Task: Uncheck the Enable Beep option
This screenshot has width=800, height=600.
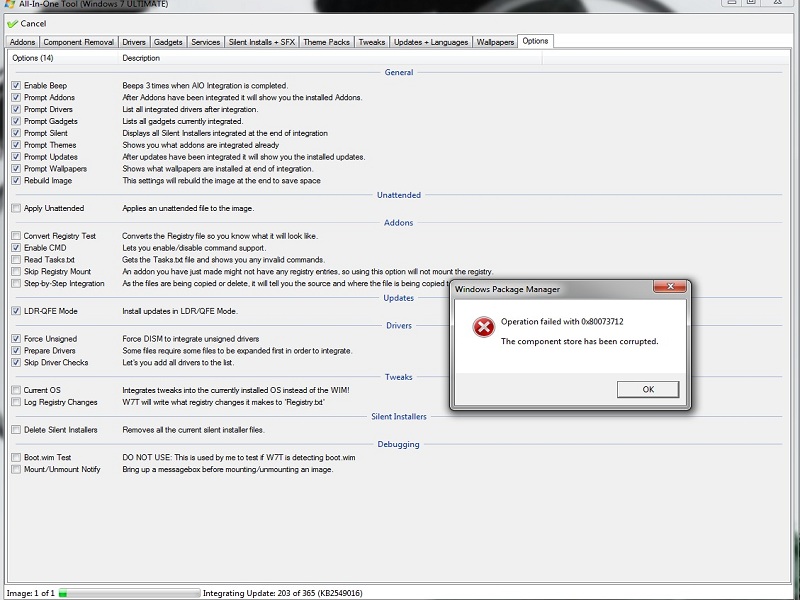Action: point(16,86)
